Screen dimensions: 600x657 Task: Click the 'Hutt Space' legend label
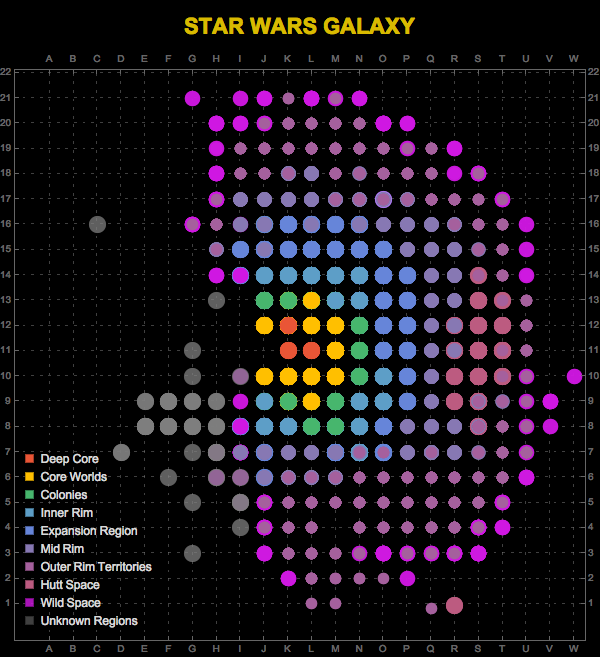(70, 585)
